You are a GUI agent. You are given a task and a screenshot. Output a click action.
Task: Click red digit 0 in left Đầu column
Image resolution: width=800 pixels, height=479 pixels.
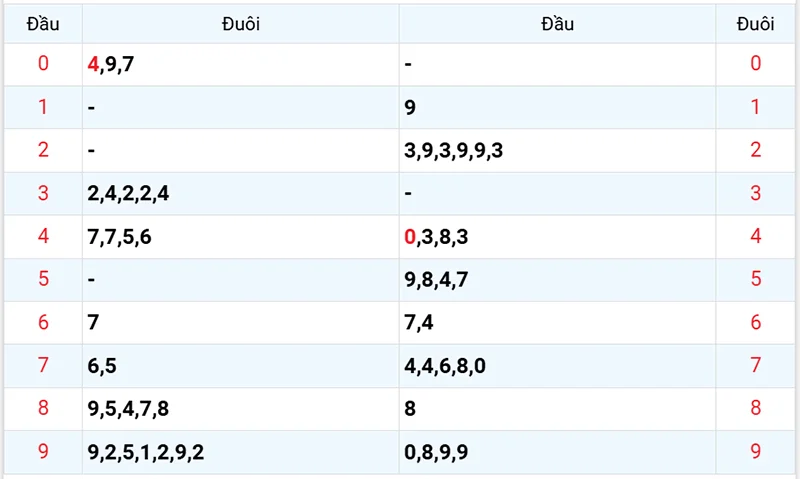[x=43, y=63]
